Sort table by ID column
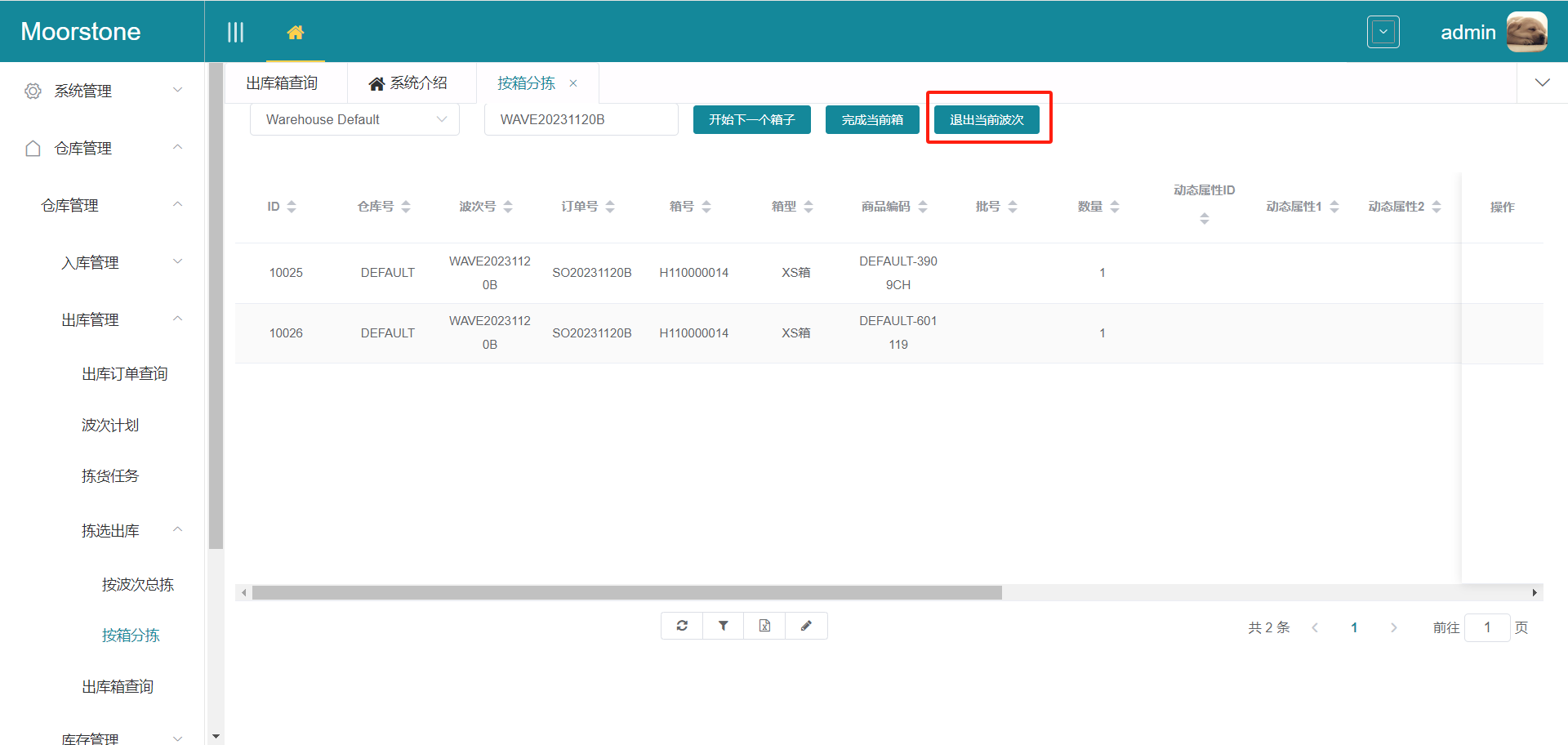 [292, 207]
